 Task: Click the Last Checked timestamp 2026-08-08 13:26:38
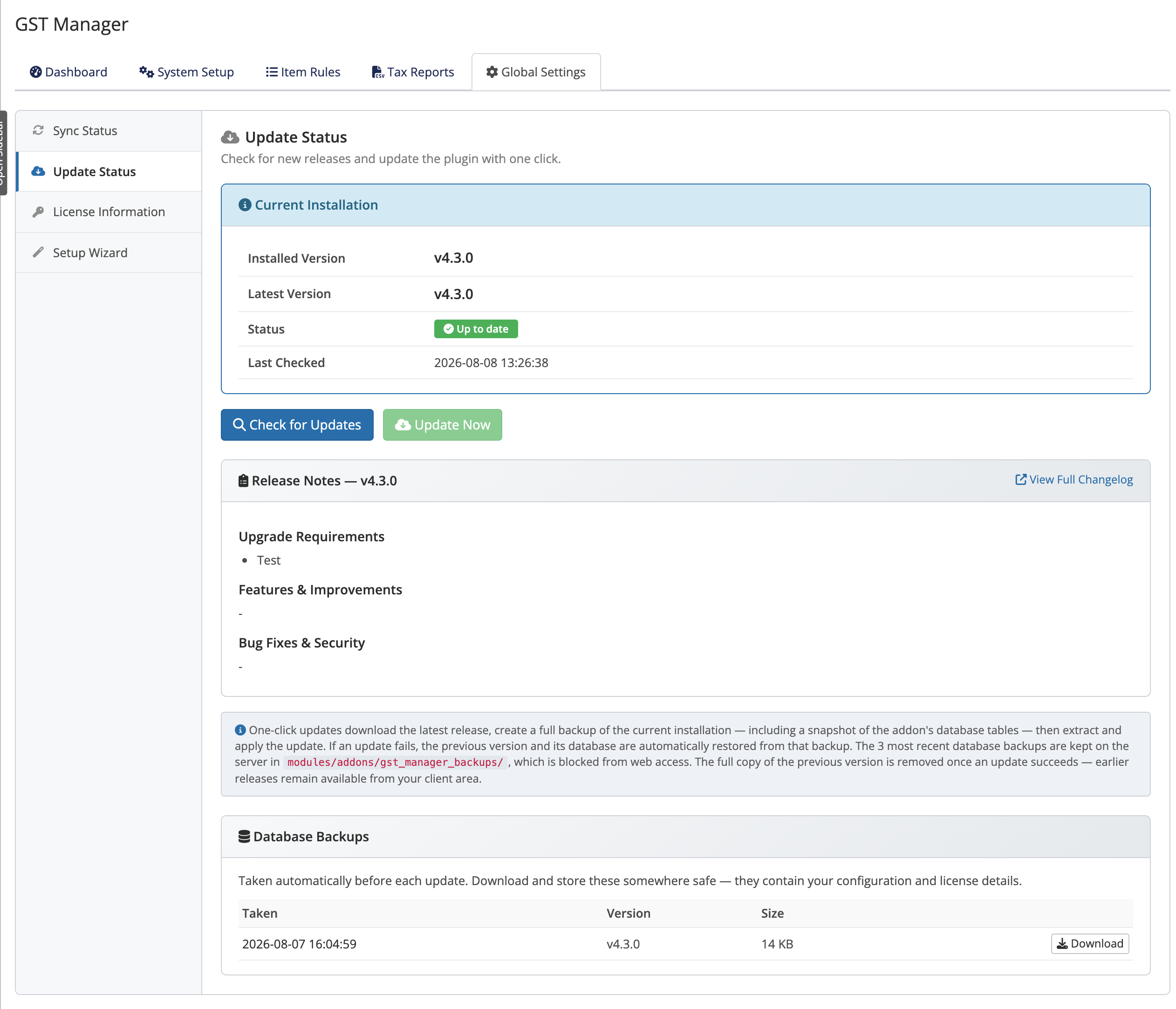(x=491, y=362)
